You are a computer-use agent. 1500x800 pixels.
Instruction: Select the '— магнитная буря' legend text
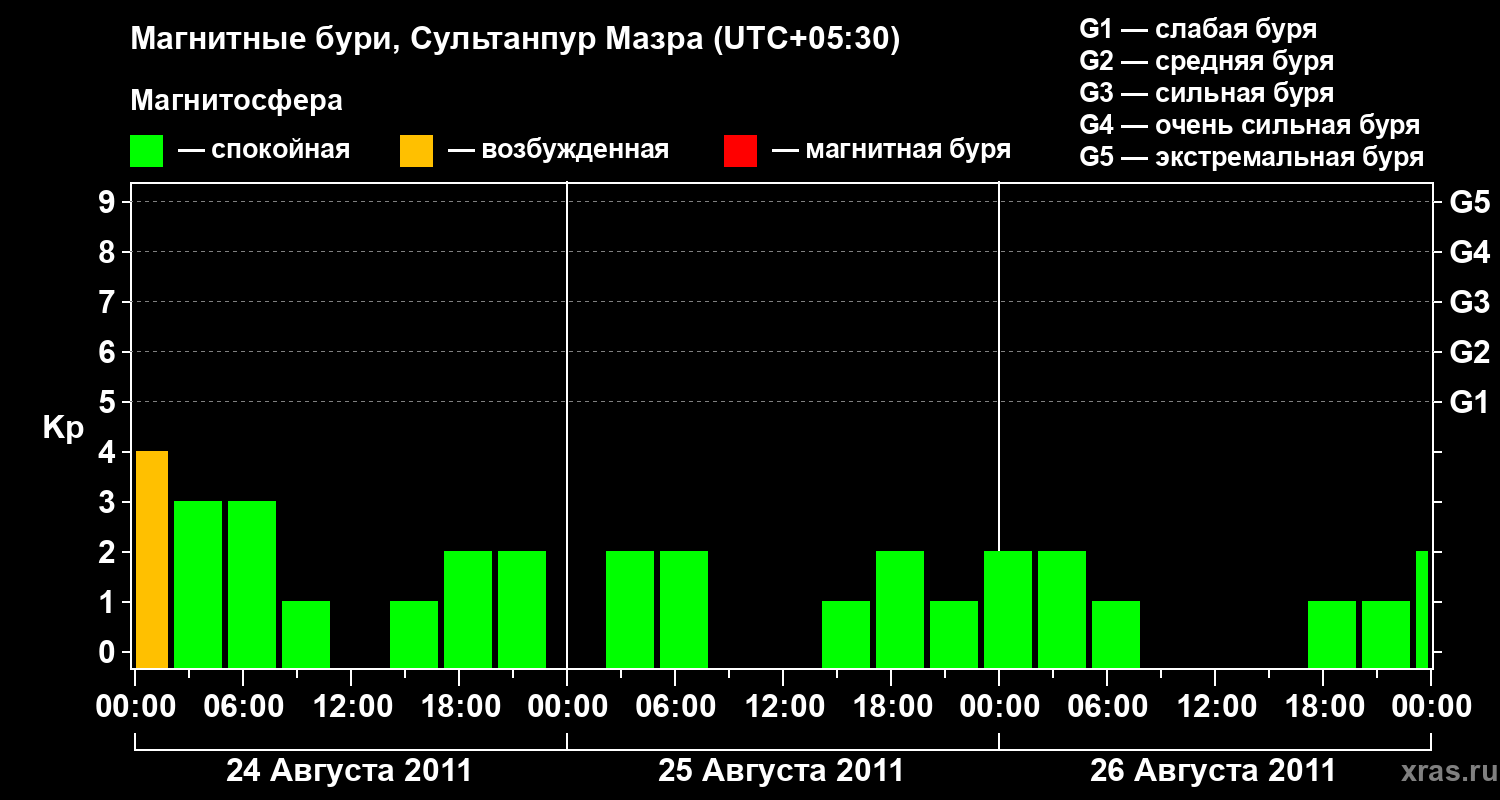coord(892,150)
